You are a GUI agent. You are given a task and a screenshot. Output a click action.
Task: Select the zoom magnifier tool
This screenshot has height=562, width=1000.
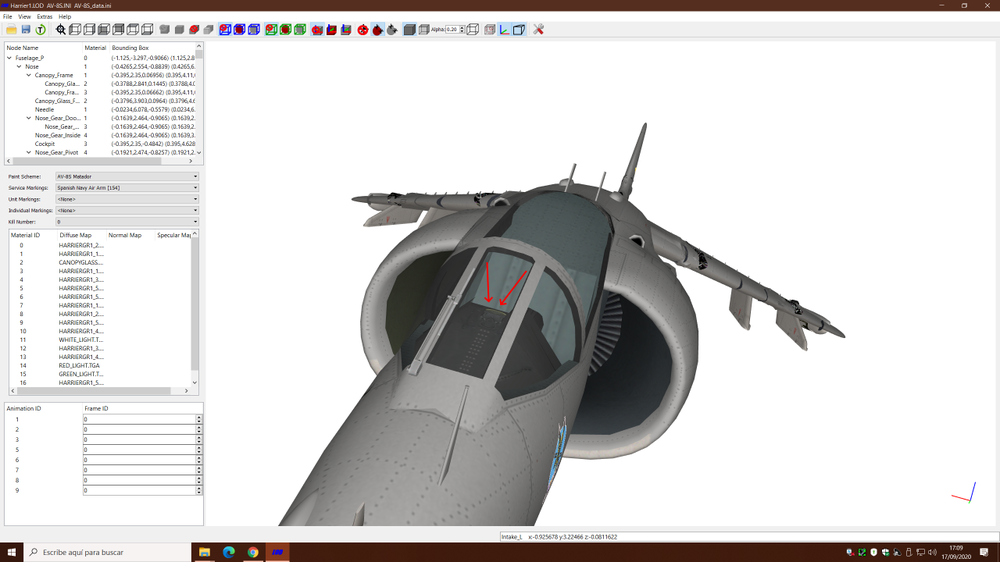coord(61,29)
